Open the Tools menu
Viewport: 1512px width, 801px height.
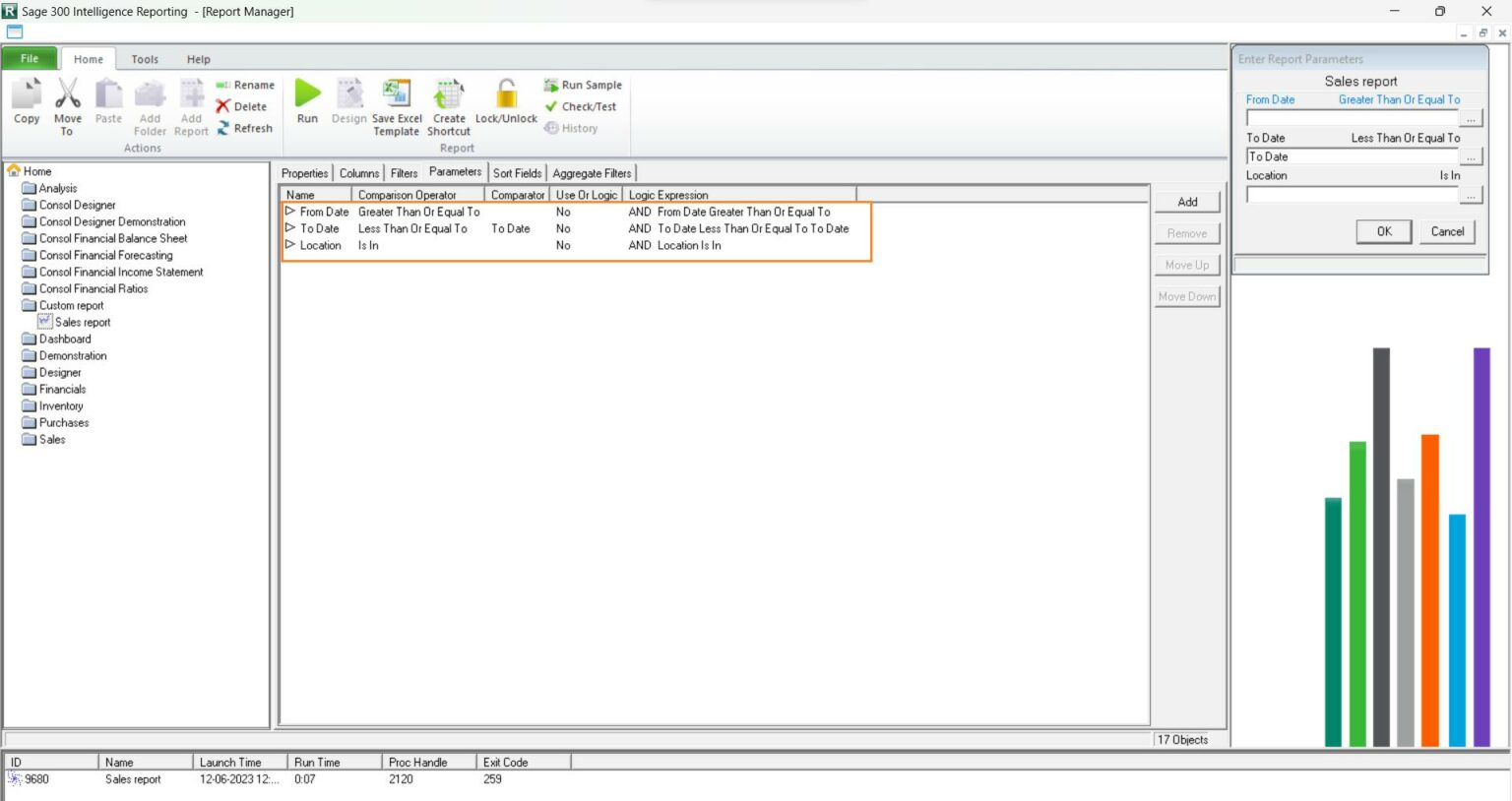(x=144, y=59)
